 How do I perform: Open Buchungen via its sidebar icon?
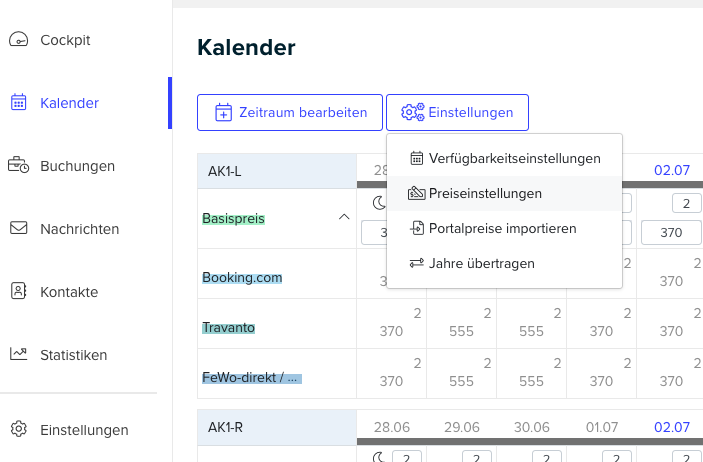click(18, 166)
